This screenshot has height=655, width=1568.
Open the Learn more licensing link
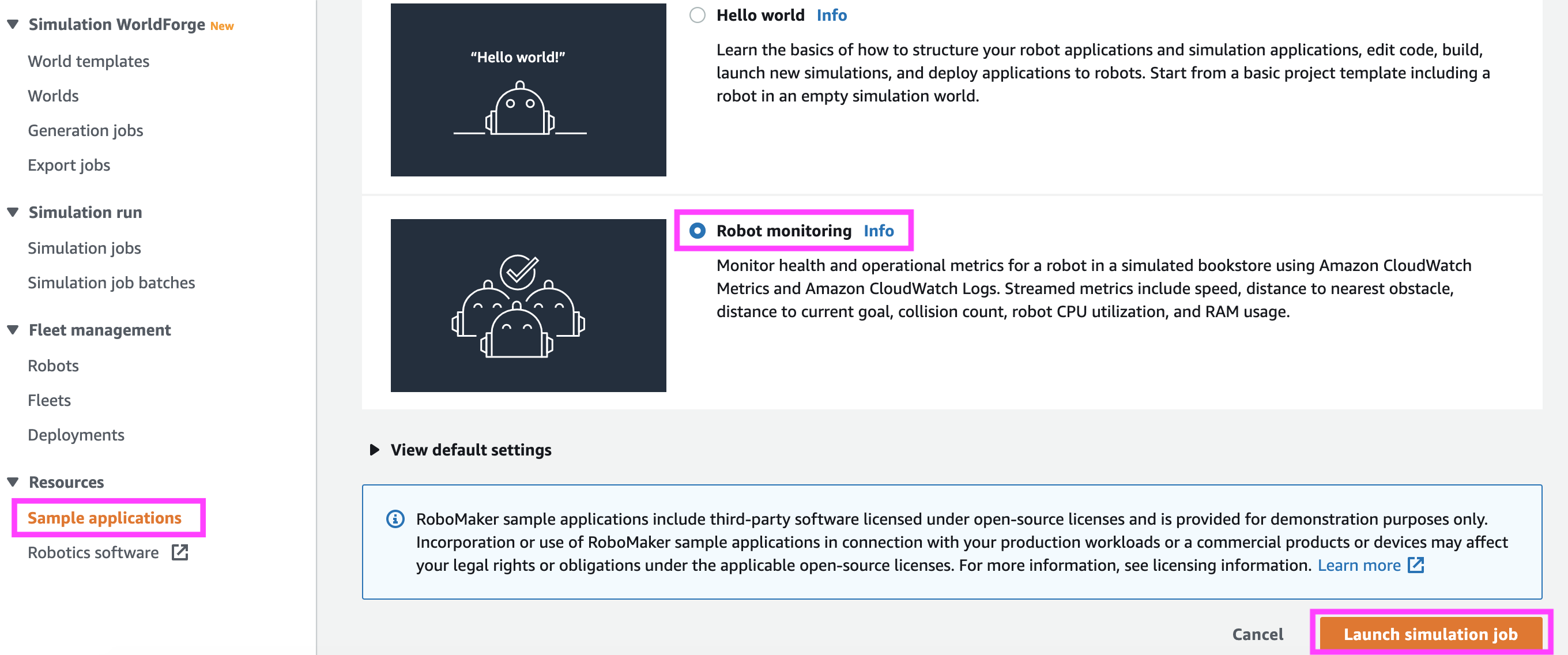(x=1359, y=565)
